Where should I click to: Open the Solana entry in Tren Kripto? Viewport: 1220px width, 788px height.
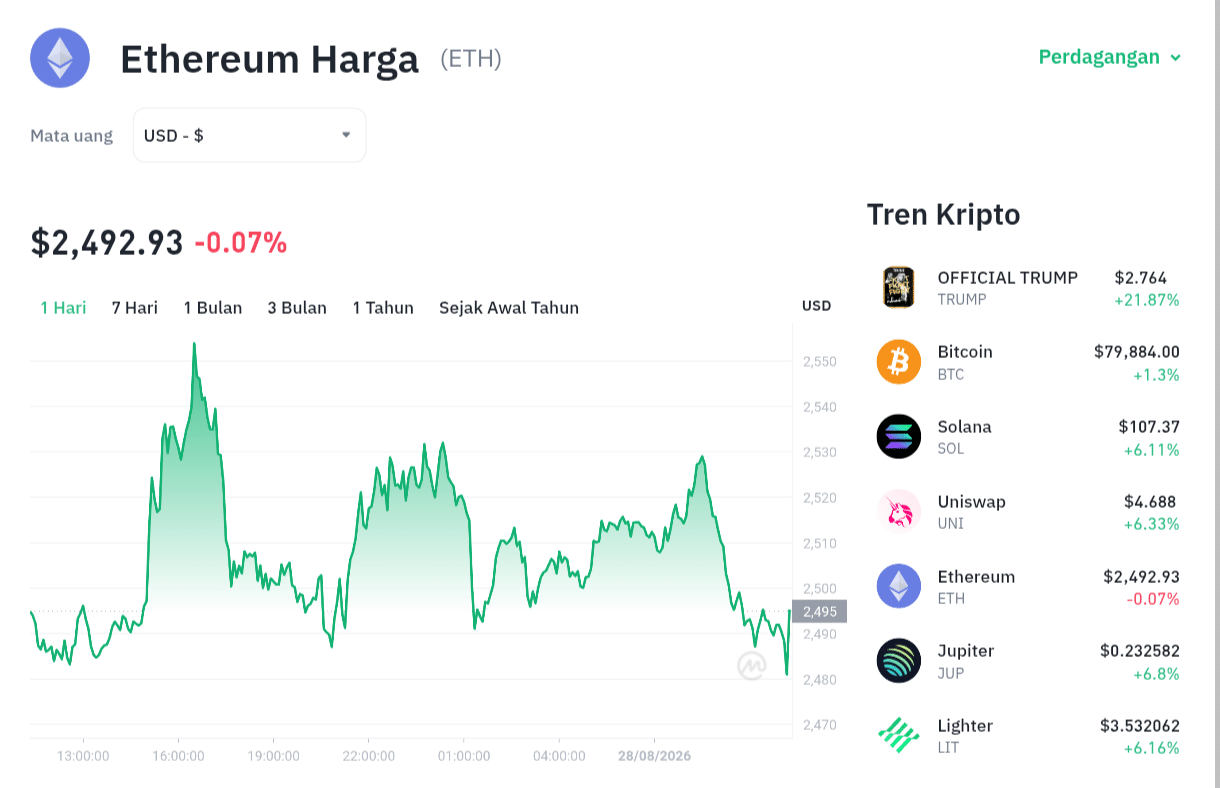[x=1028, y=437]
